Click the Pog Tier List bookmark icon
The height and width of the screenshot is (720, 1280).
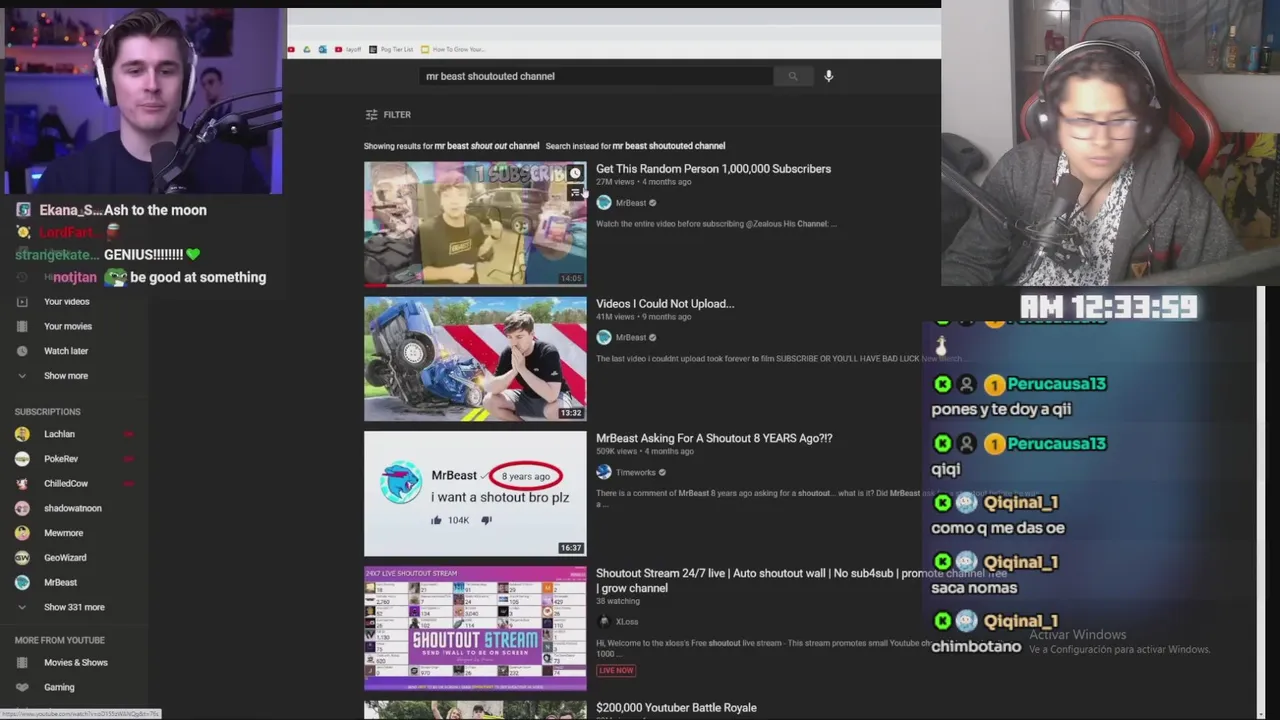[373, 49]
